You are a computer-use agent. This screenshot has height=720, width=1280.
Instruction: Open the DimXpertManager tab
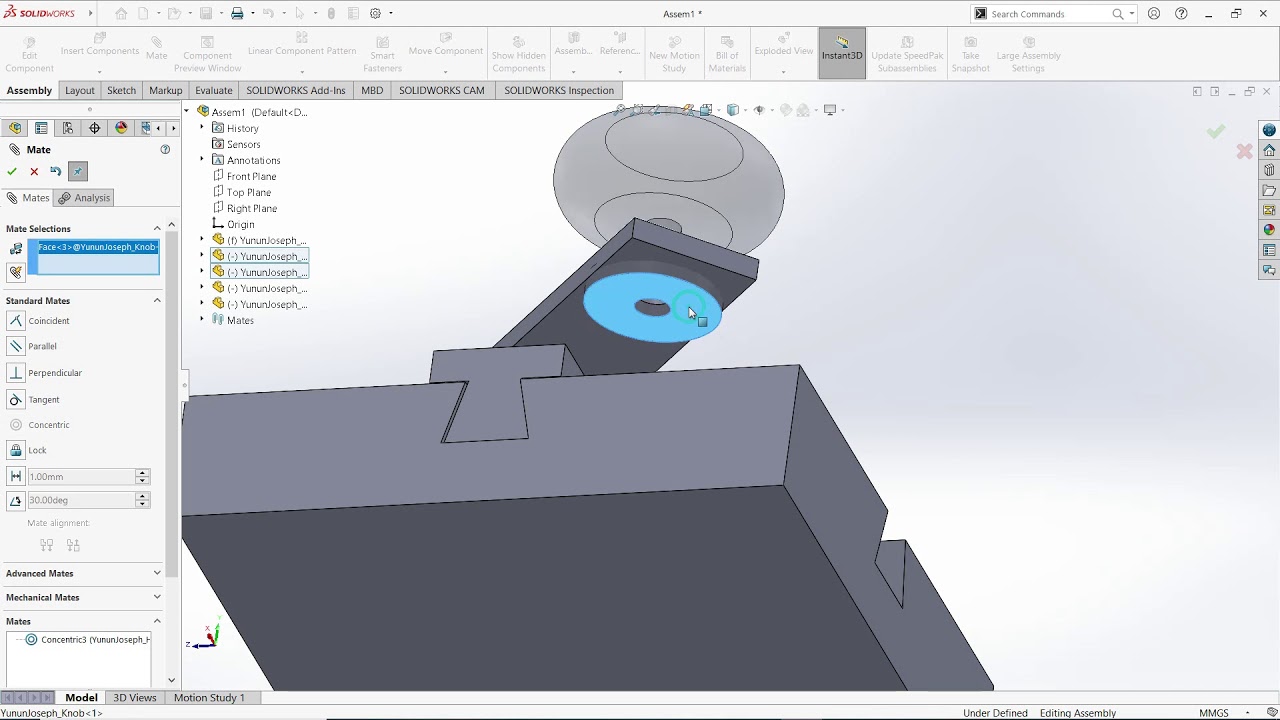pyautogui.click(x=95, y=128)
